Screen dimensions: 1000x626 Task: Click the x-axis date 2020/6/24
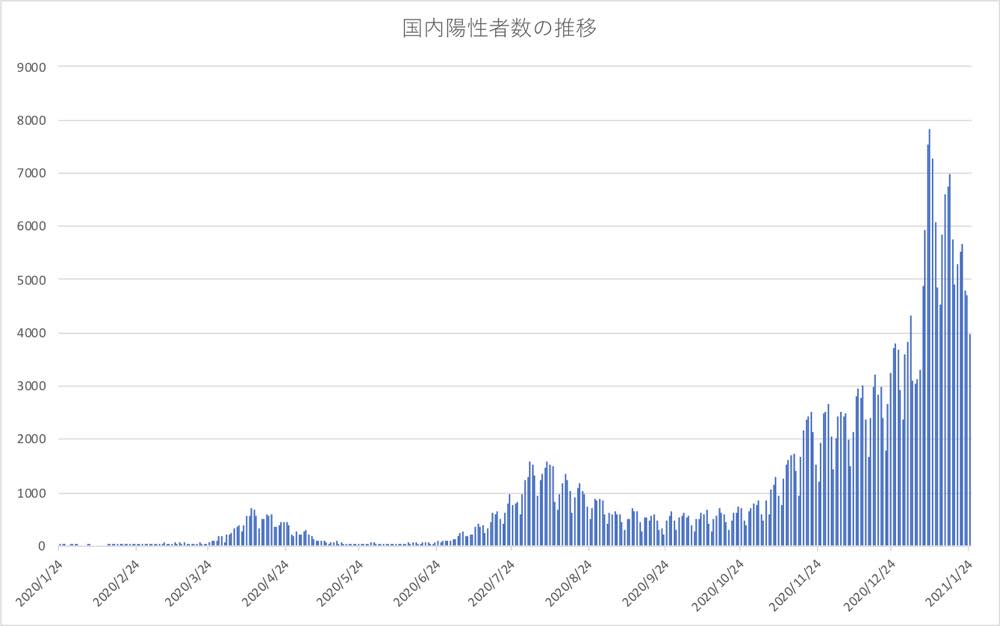tap(417, 583)
